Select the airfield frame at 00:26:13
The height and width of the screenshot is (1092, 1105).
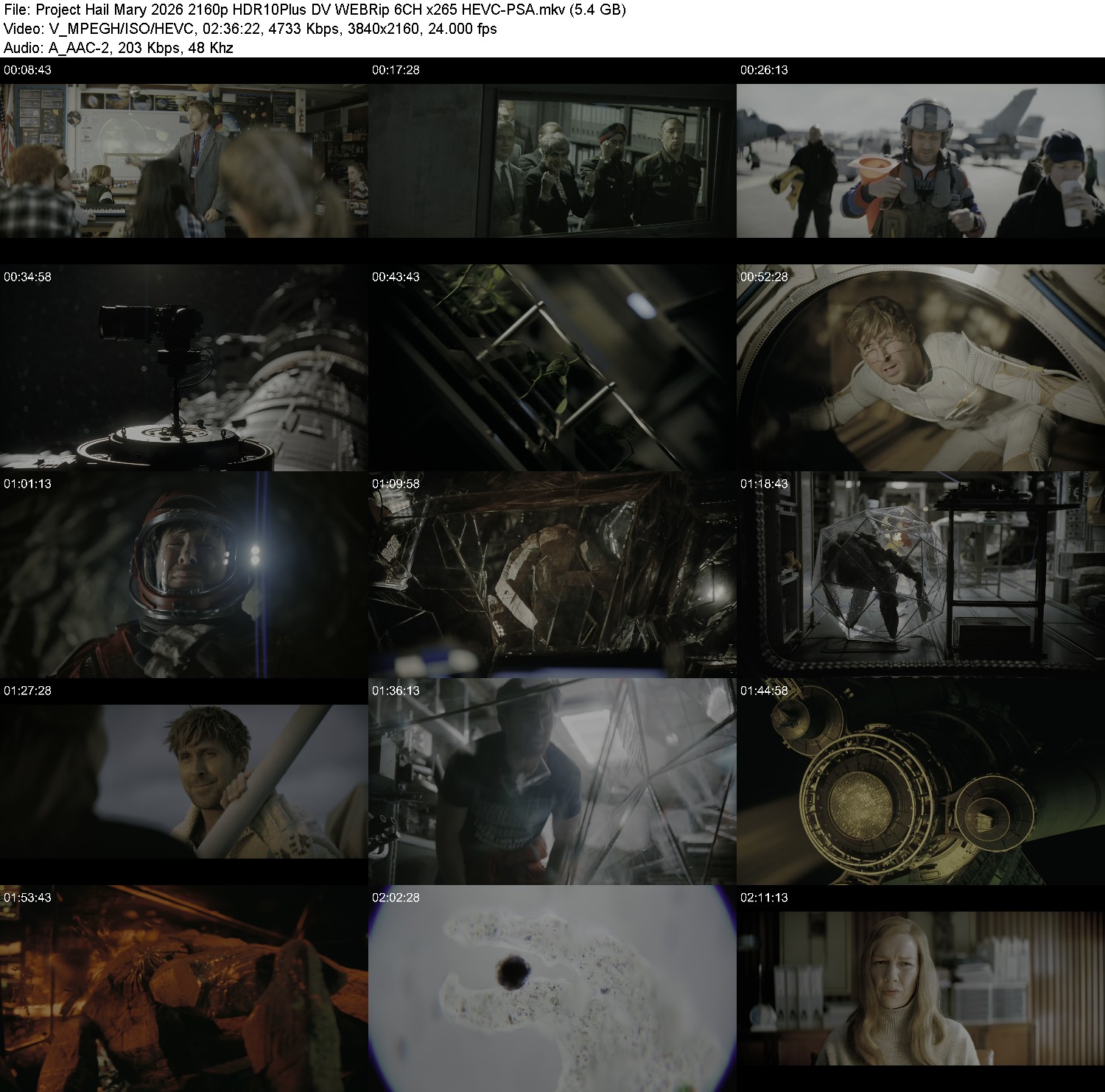click(x=921, y=161)
